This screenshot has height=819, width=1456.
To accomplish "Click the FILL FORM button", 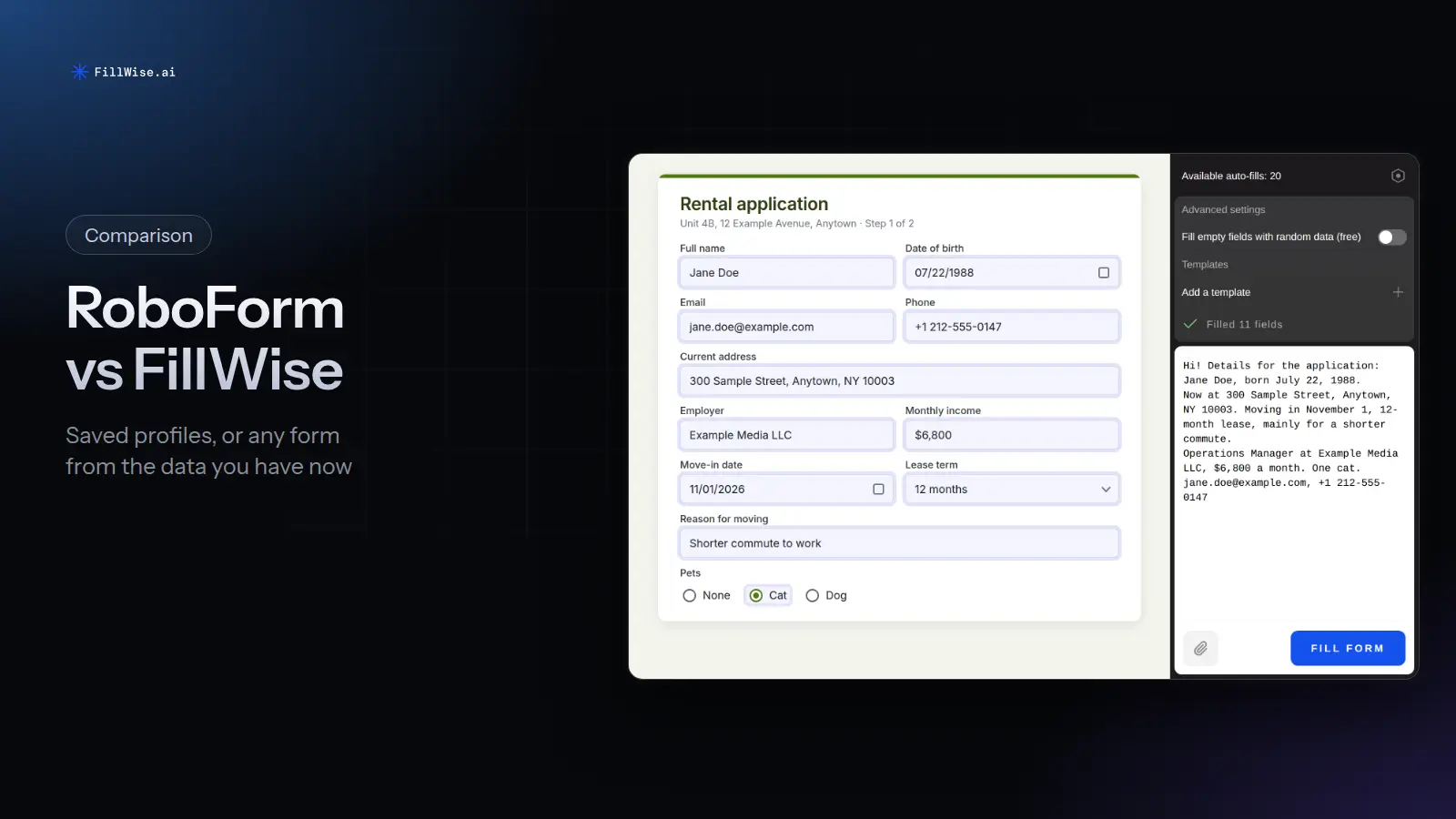I will pyautogui.click(x=1348, y=648).
